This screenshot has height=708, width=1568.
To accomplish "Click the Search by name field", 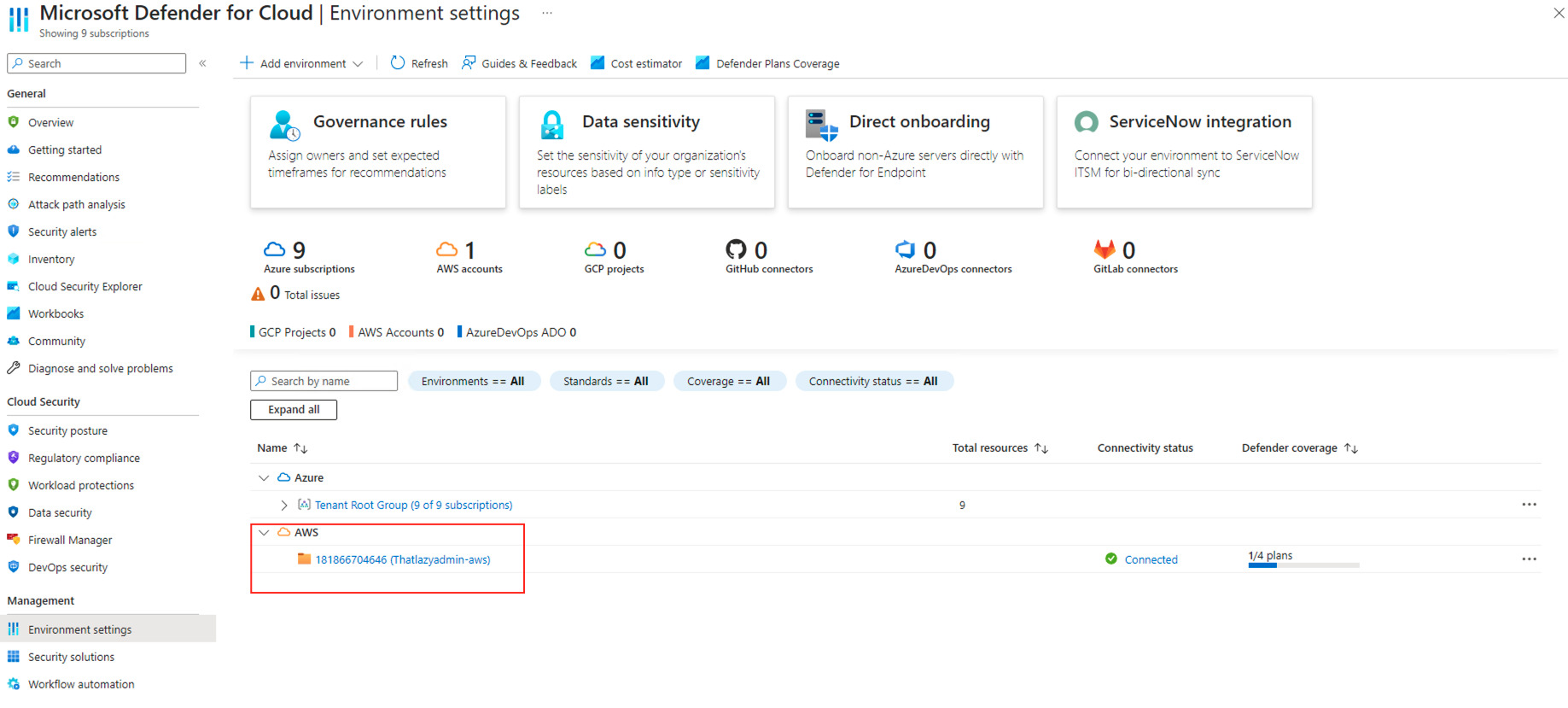I will 324,382.
